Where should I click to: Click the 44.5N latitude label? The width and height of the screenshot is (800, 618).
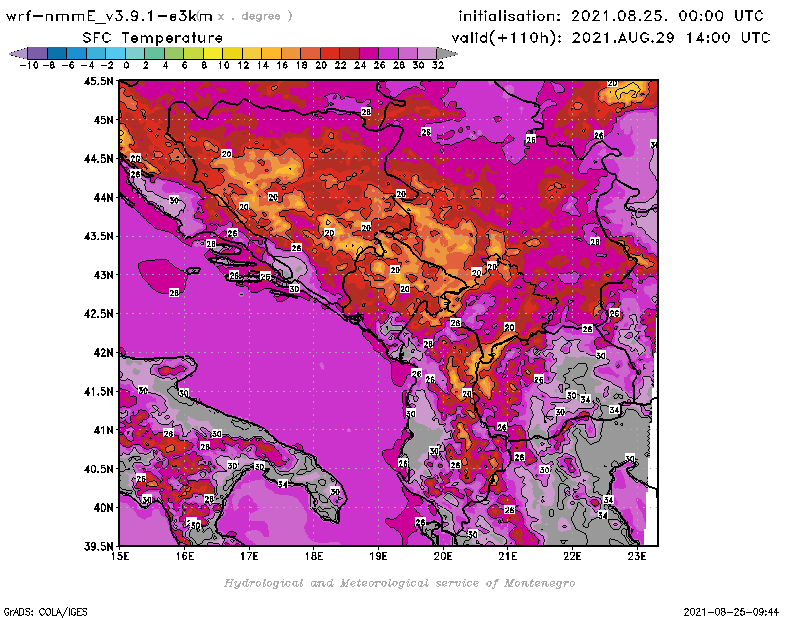coord(98,159)
